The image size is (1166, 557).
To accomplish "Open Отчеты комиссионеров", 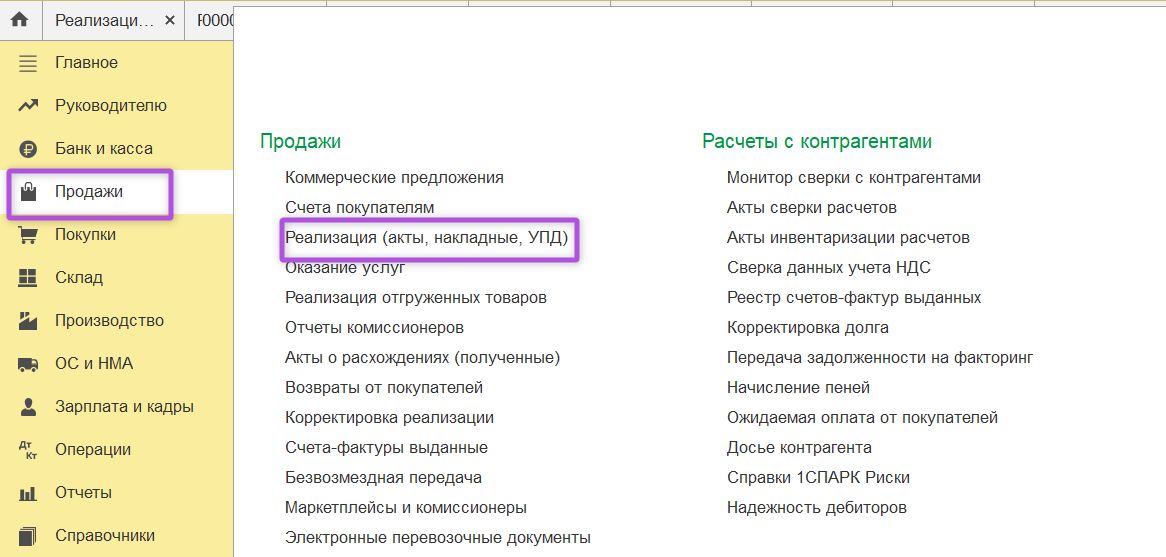I will [x=374, y=328].
